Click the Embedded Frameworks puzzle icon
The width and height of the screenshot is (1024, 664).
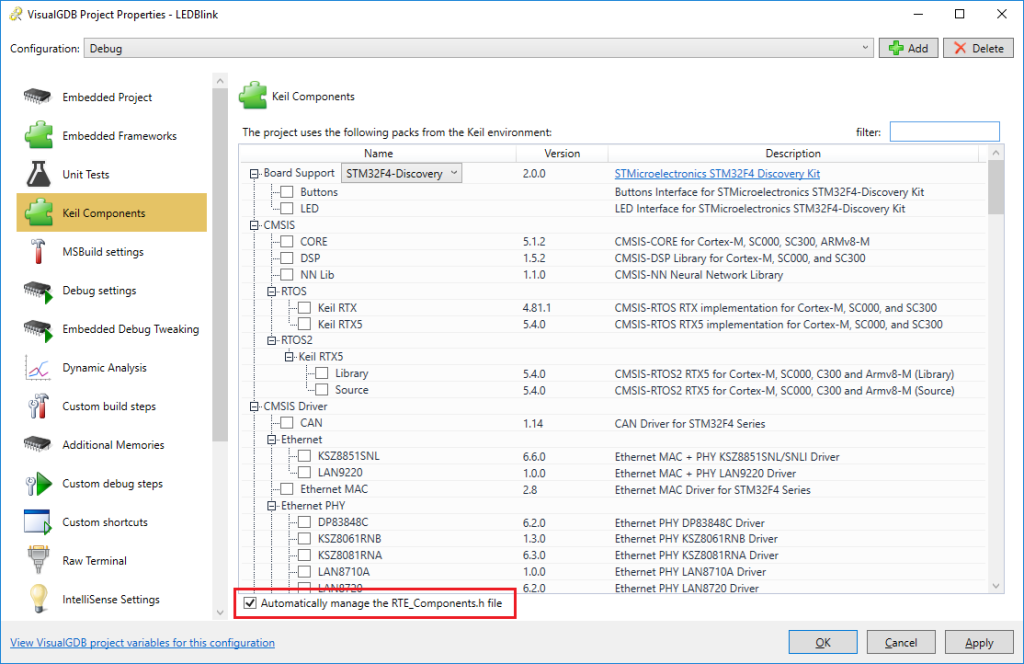click(38, 135)
